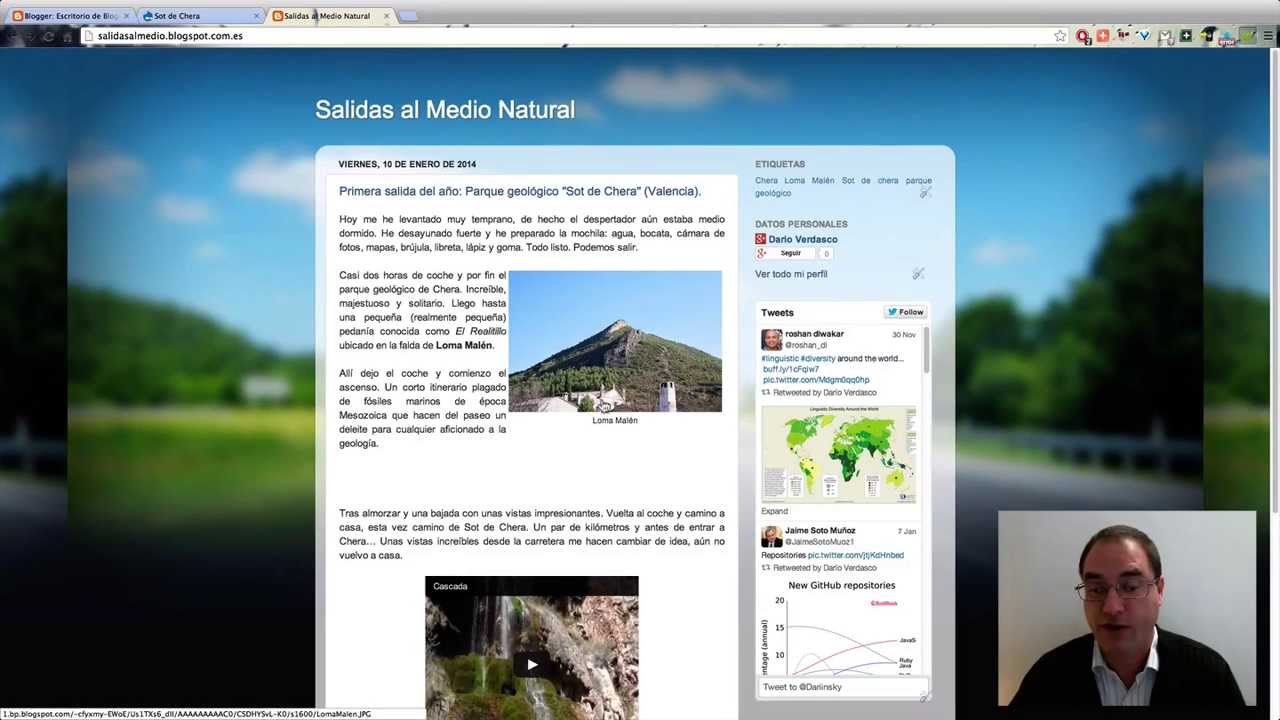
Task: Open the Loma Malén label link
Action: pyautogui.click(x=809, y=181)
